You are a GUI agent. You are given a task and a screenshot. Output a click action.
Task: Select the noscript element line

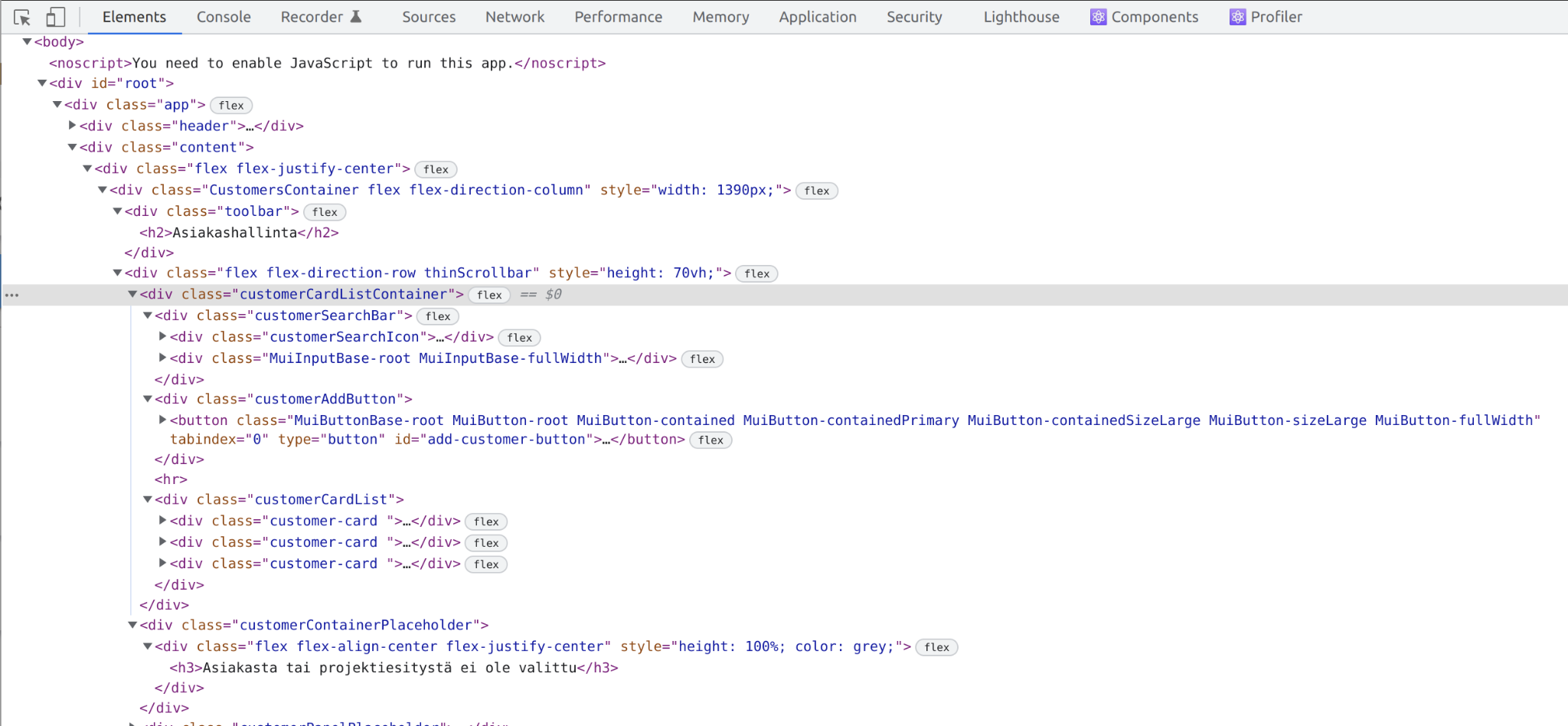point(328,63)
